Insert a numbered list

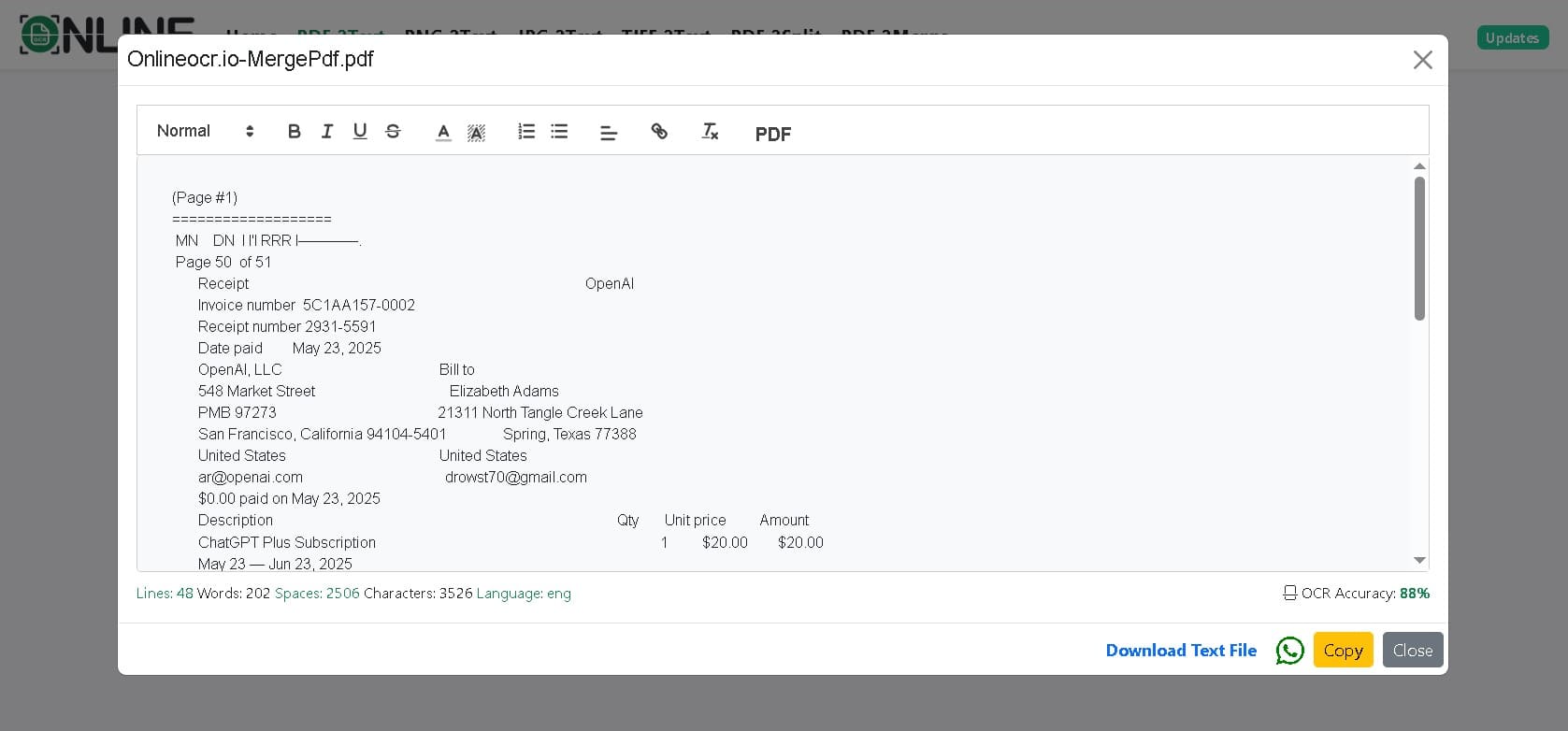point(526,131)
